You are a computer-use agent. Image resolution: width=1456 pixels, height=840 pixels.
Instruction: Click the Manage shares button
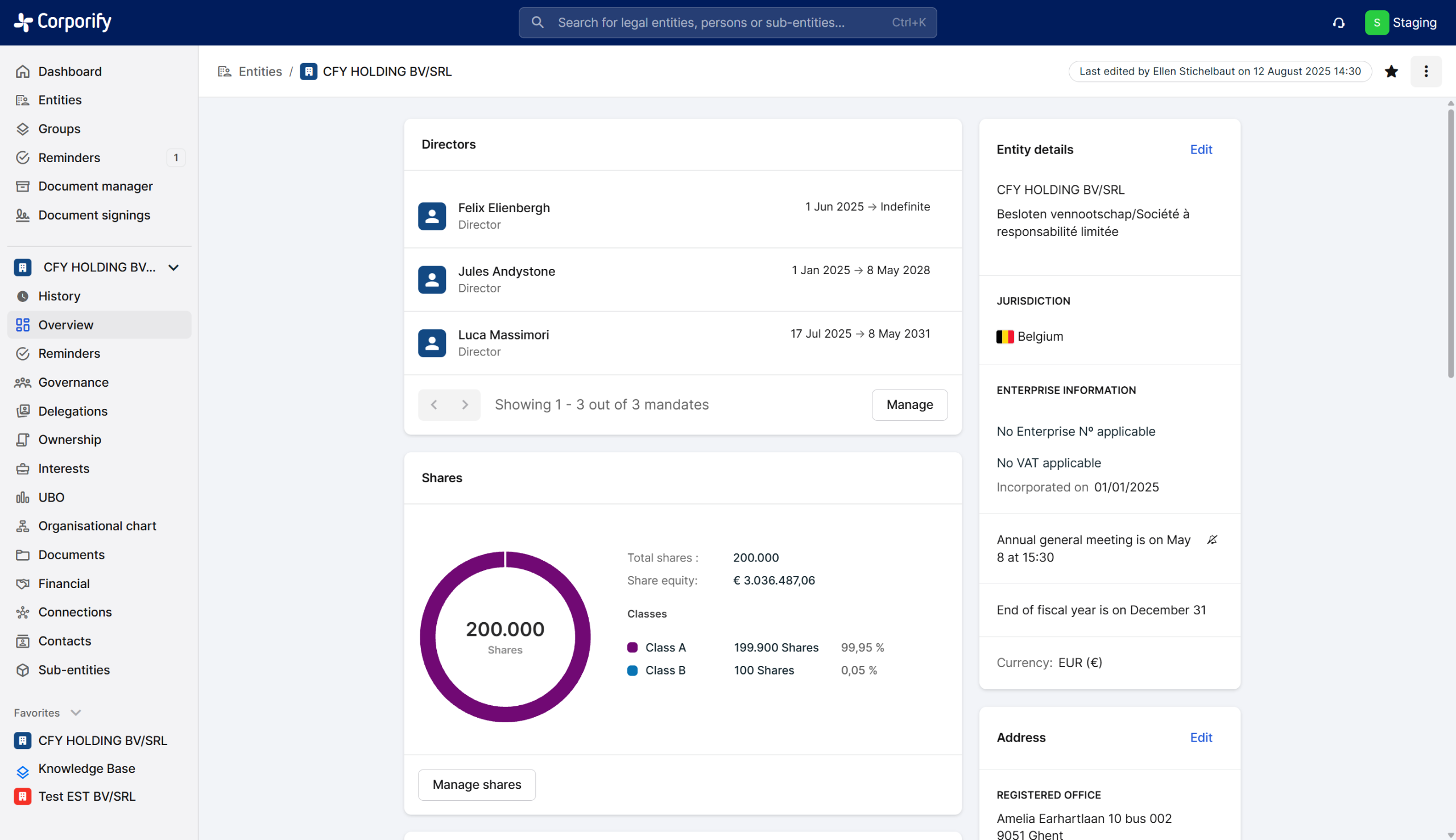tap(477, 785)
